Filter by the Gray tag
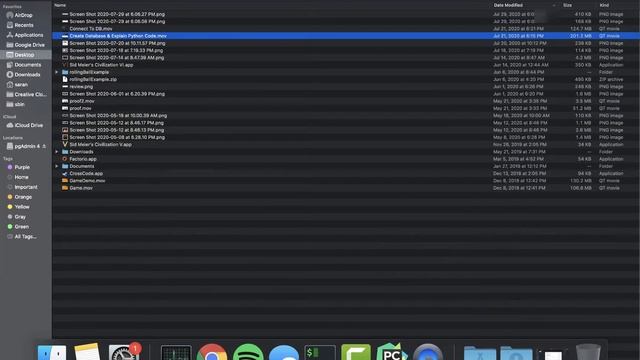 pyautogui.click(x=20, y=217)
